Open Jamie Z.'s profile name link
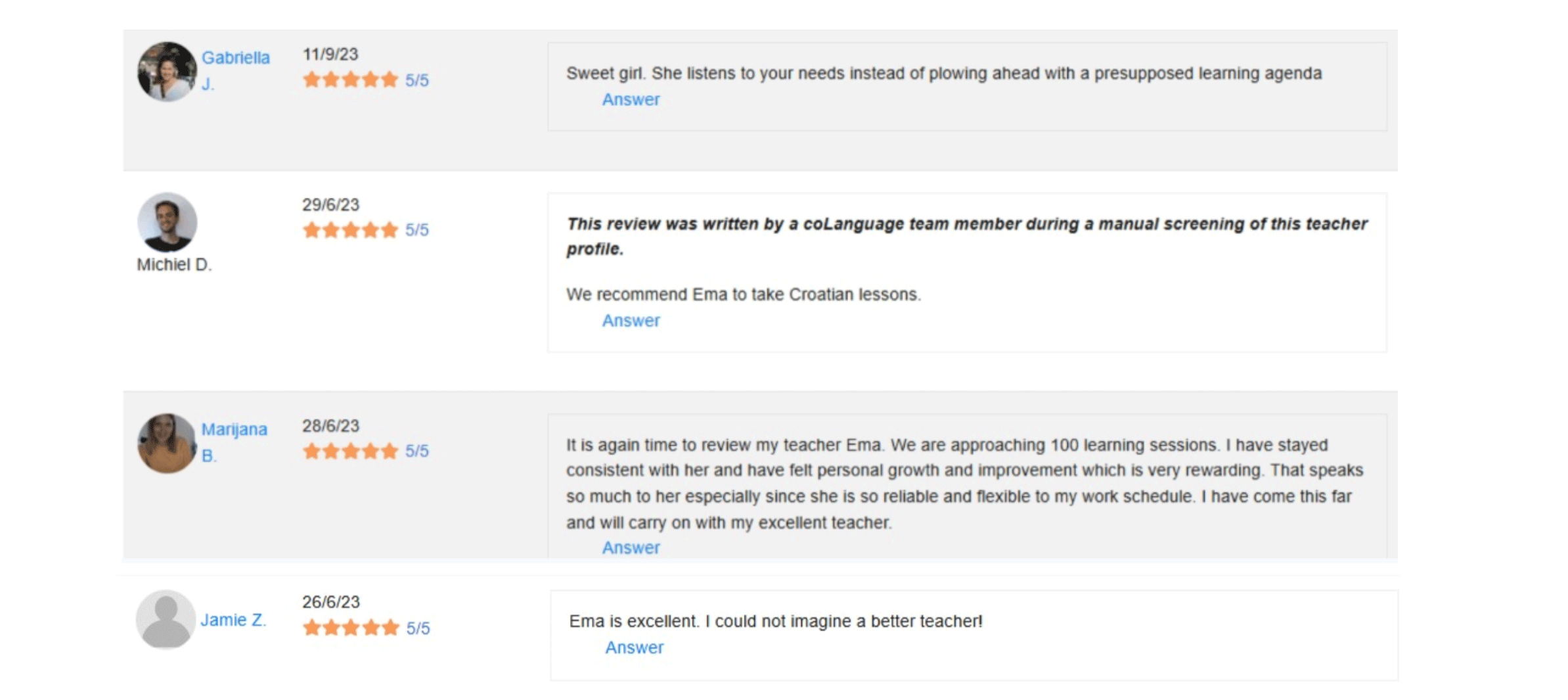This screenshot has width=1568, height=700. pos(233,620)
